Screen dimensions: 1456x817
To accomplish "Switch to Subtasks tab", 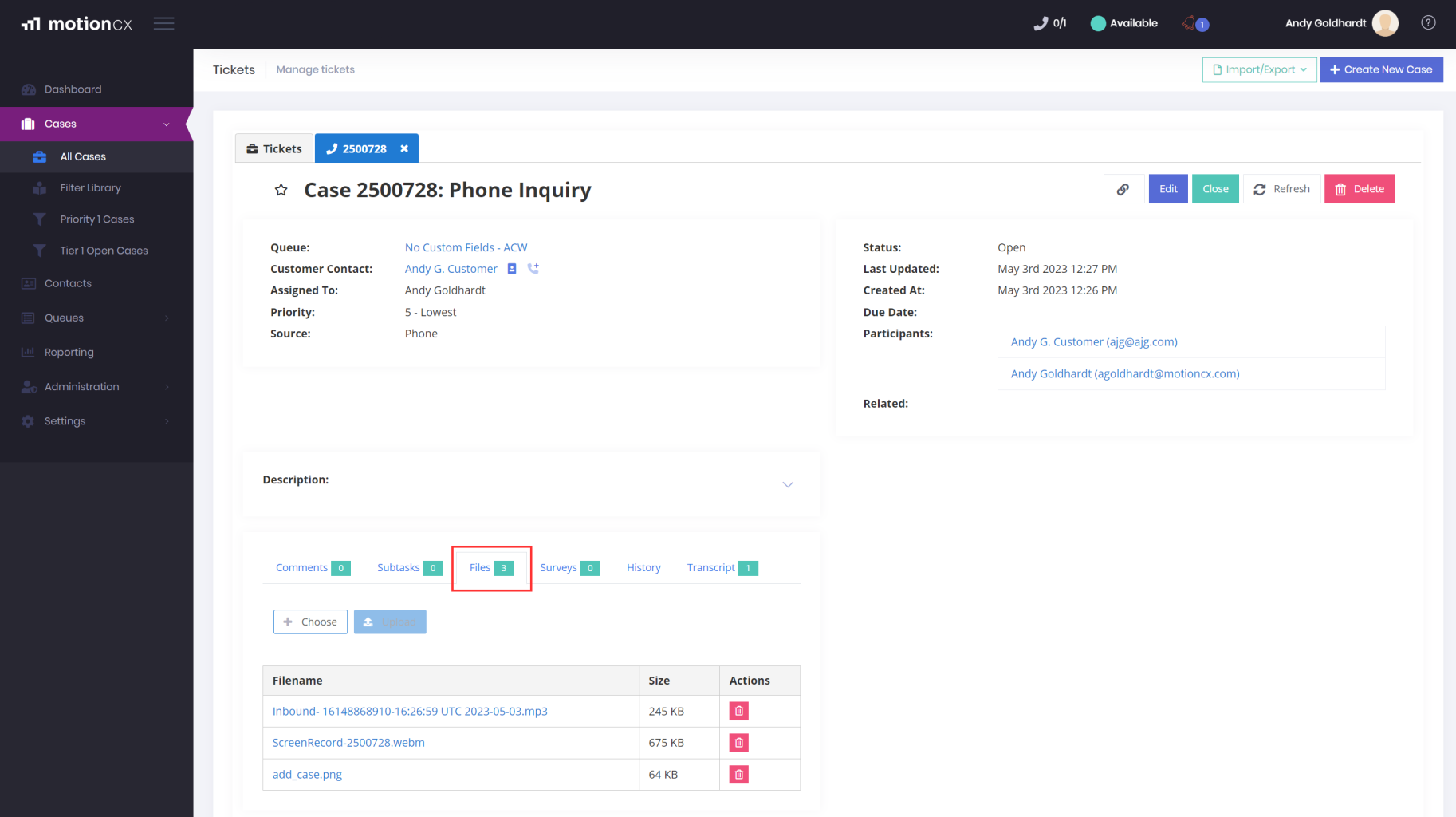I will (409, 567).
